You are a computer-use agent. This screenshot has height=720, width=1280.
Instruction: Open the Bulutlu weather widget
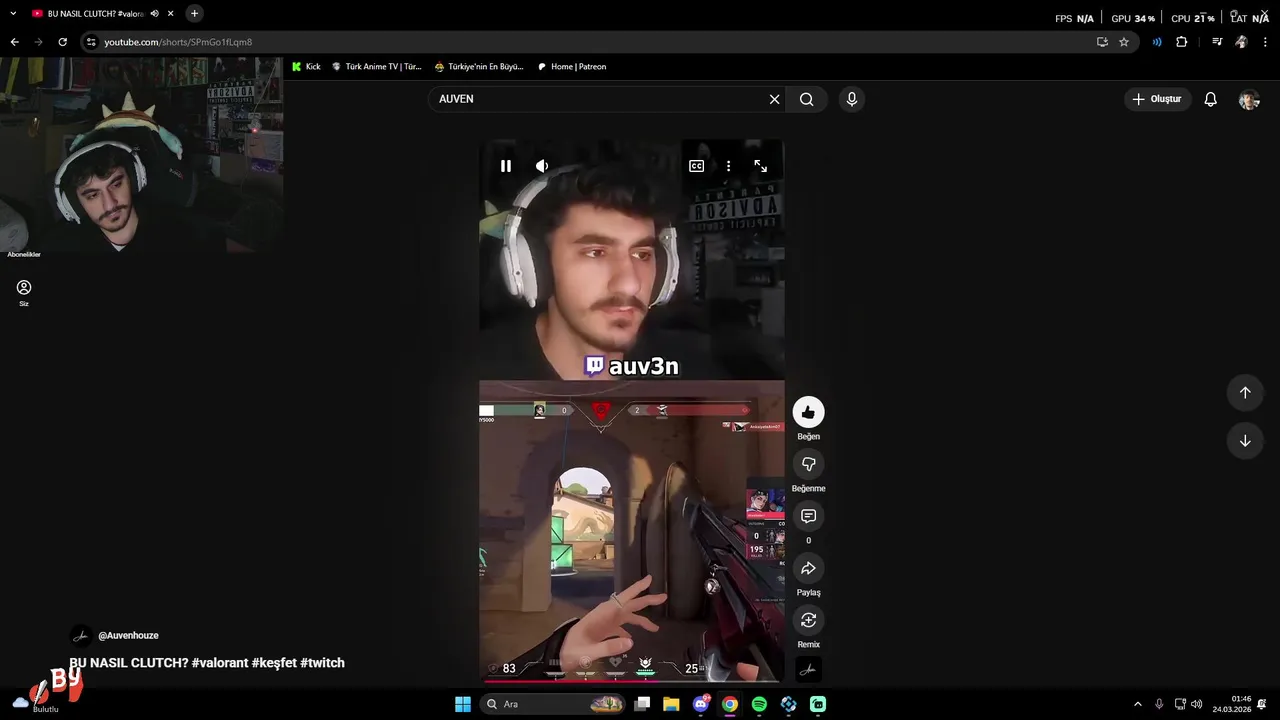pyautogui.click(x=36, y=704)
